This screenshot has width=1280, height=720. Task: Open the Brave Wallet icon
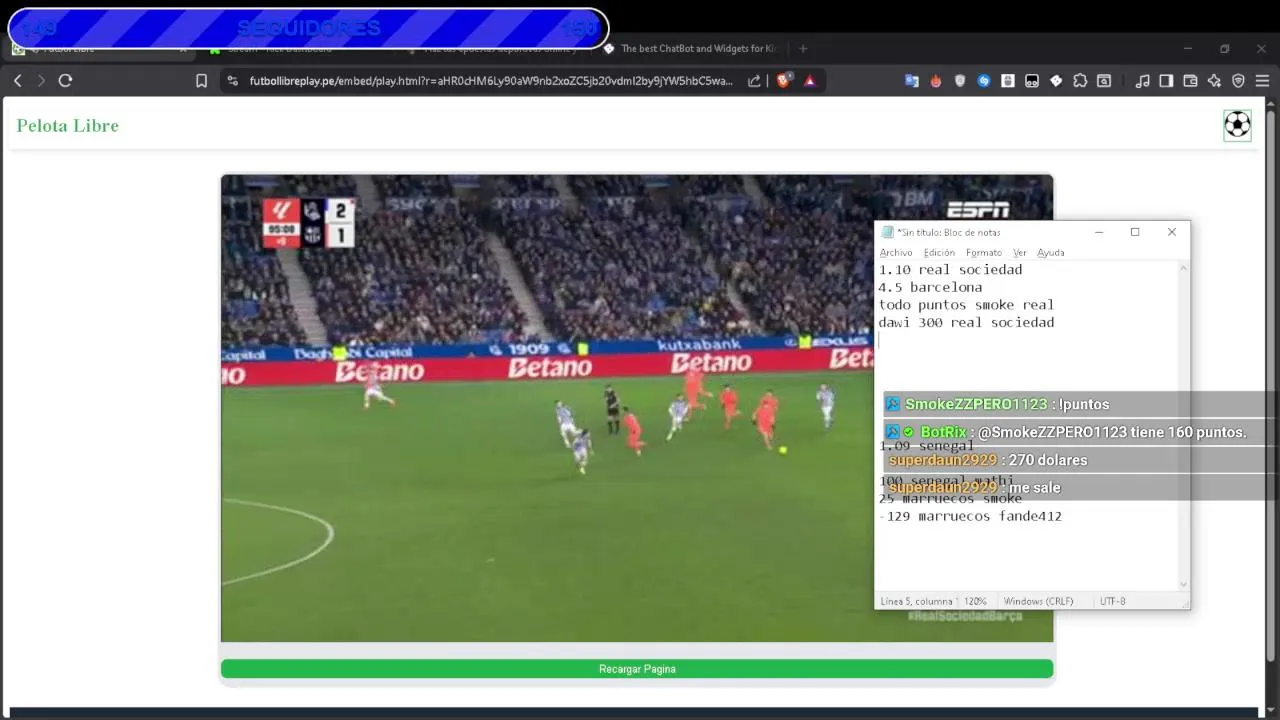(1190, 81)
